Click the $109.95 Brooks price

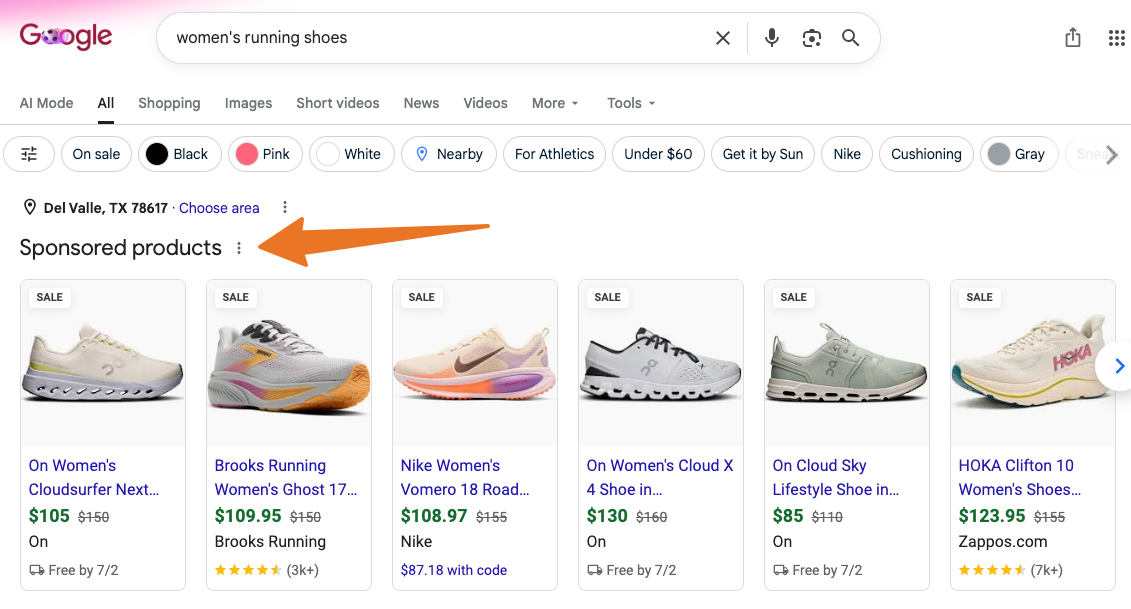point(248,516)
